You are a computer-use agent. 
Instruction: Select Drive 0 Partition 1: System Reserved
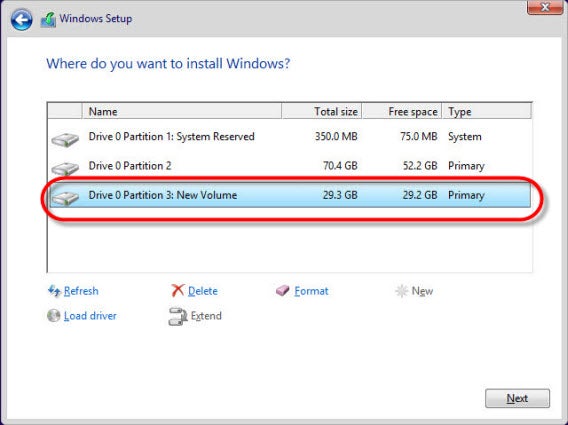[290, 137]
